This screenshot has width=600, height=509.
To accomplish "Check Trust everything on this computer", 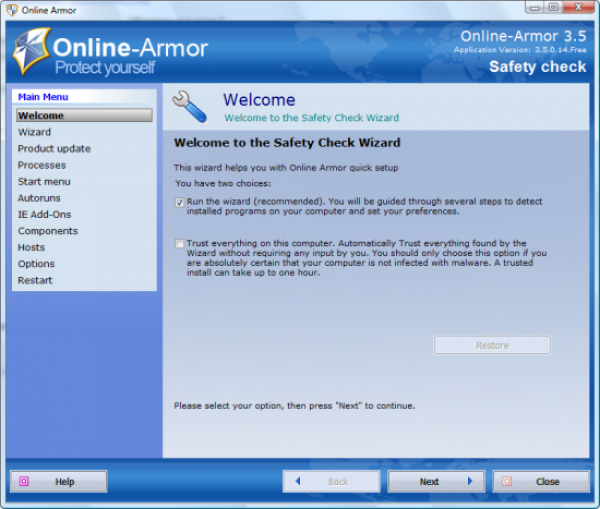I will [x=179, y=244].
